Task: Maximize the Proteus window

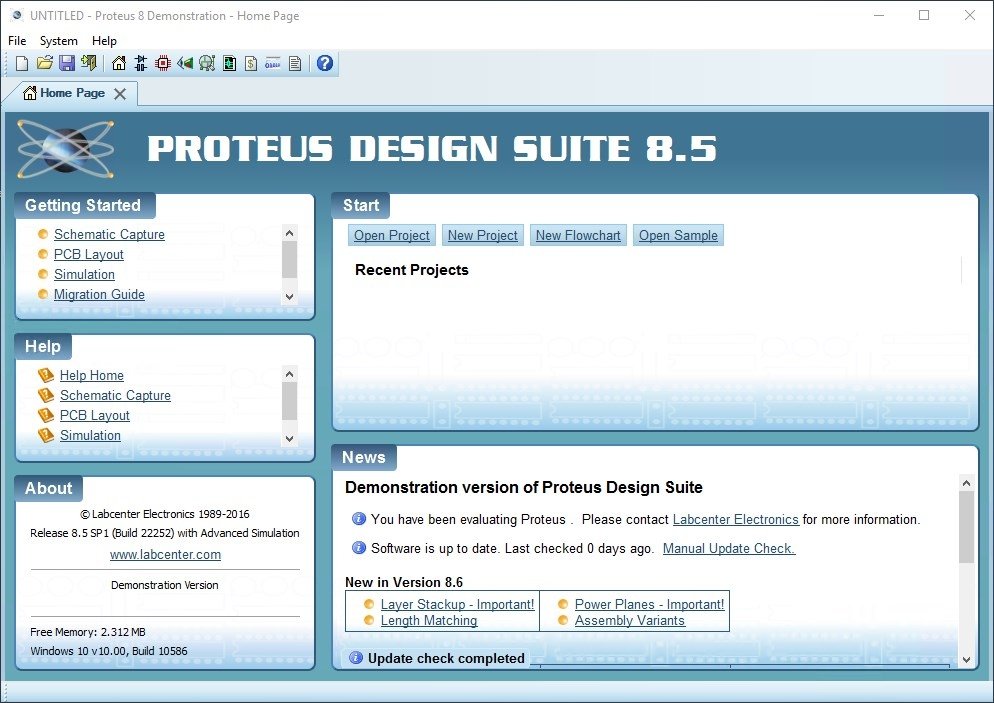Action: pos(924,15)
